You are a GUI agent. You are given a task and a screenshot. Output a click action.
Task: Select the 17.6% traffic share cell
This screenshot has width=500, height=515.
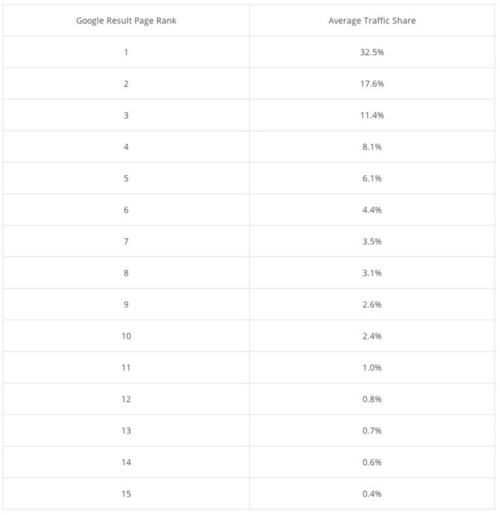pos(372,84)
